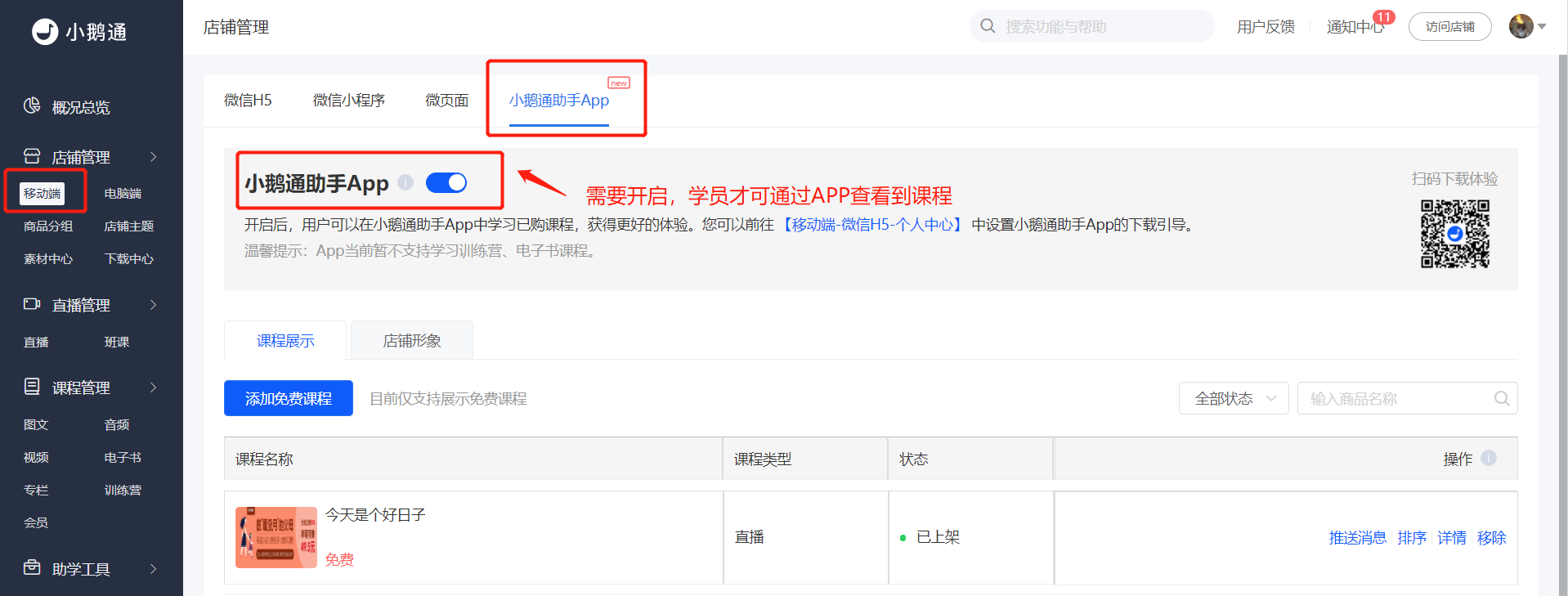Click the notification badge showing 11
The width and height of the screenshot is (1568, 596).
1383,17
